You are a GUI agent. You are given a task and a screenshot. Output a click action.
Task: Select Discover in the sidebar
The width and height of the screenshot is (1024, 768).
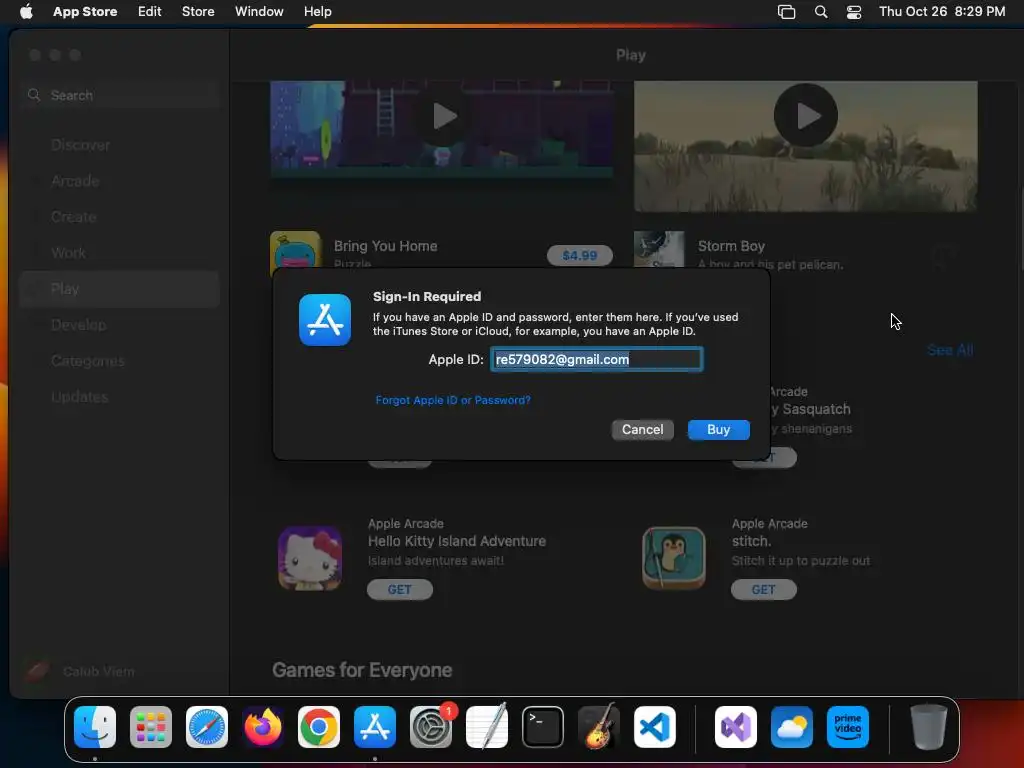(120, 145)
